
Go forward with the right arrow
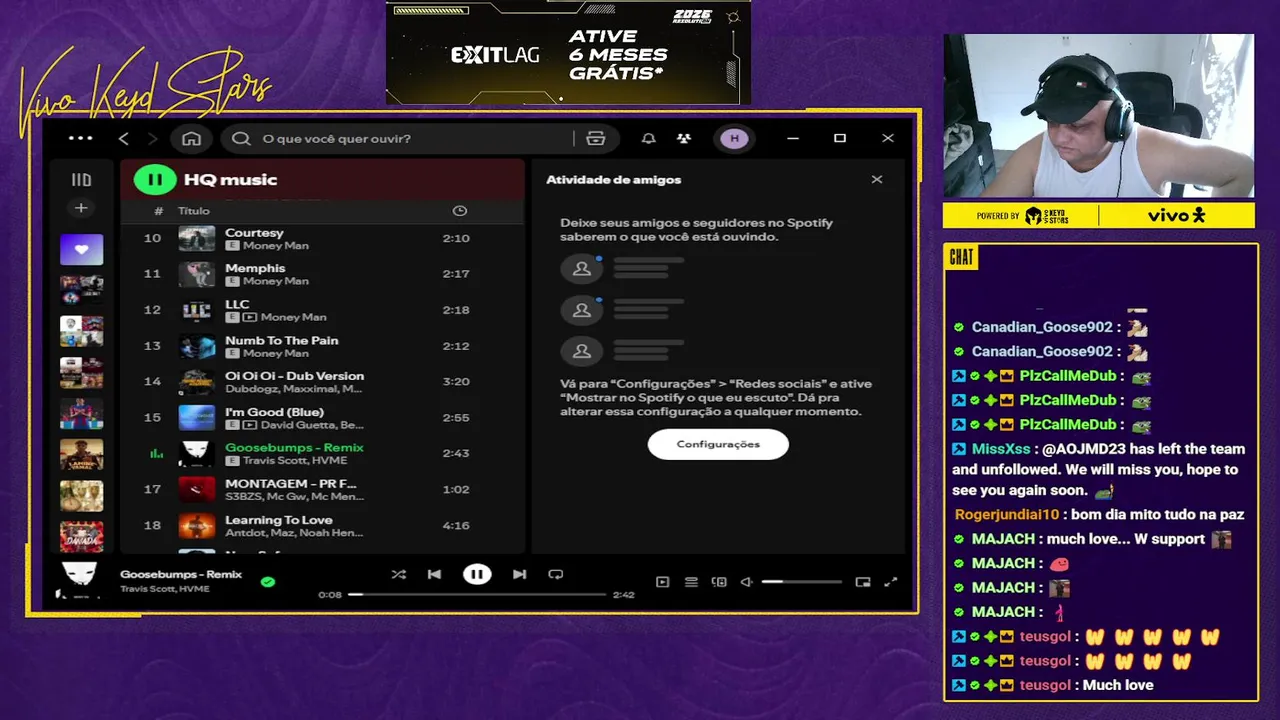point(152,138)
